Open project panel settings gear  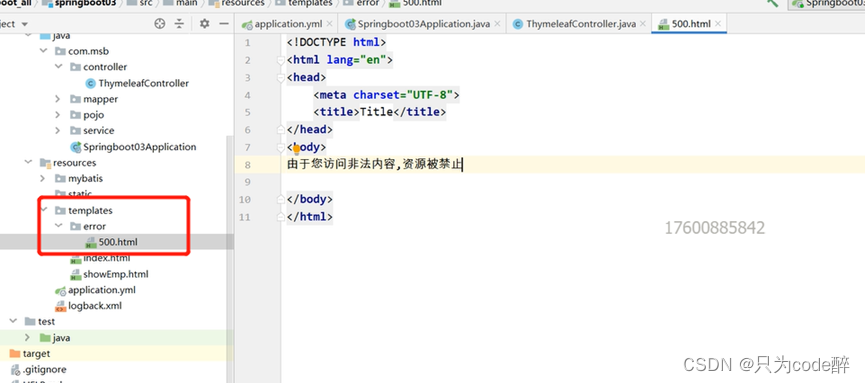205,24
